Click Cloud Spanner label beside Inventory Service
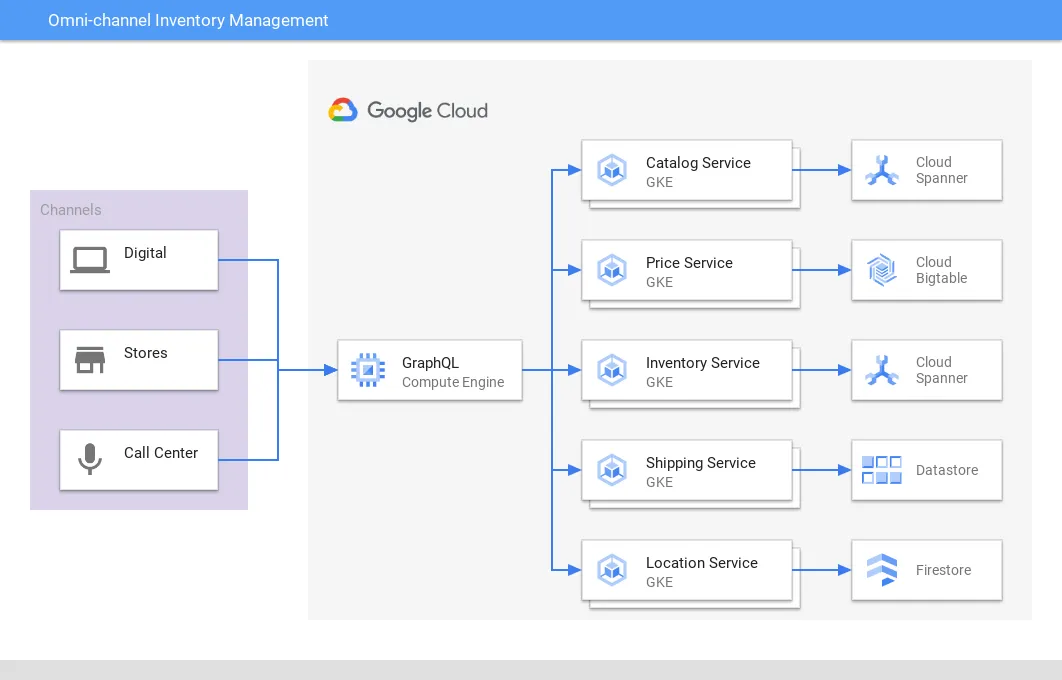 (x=941, y=370)
